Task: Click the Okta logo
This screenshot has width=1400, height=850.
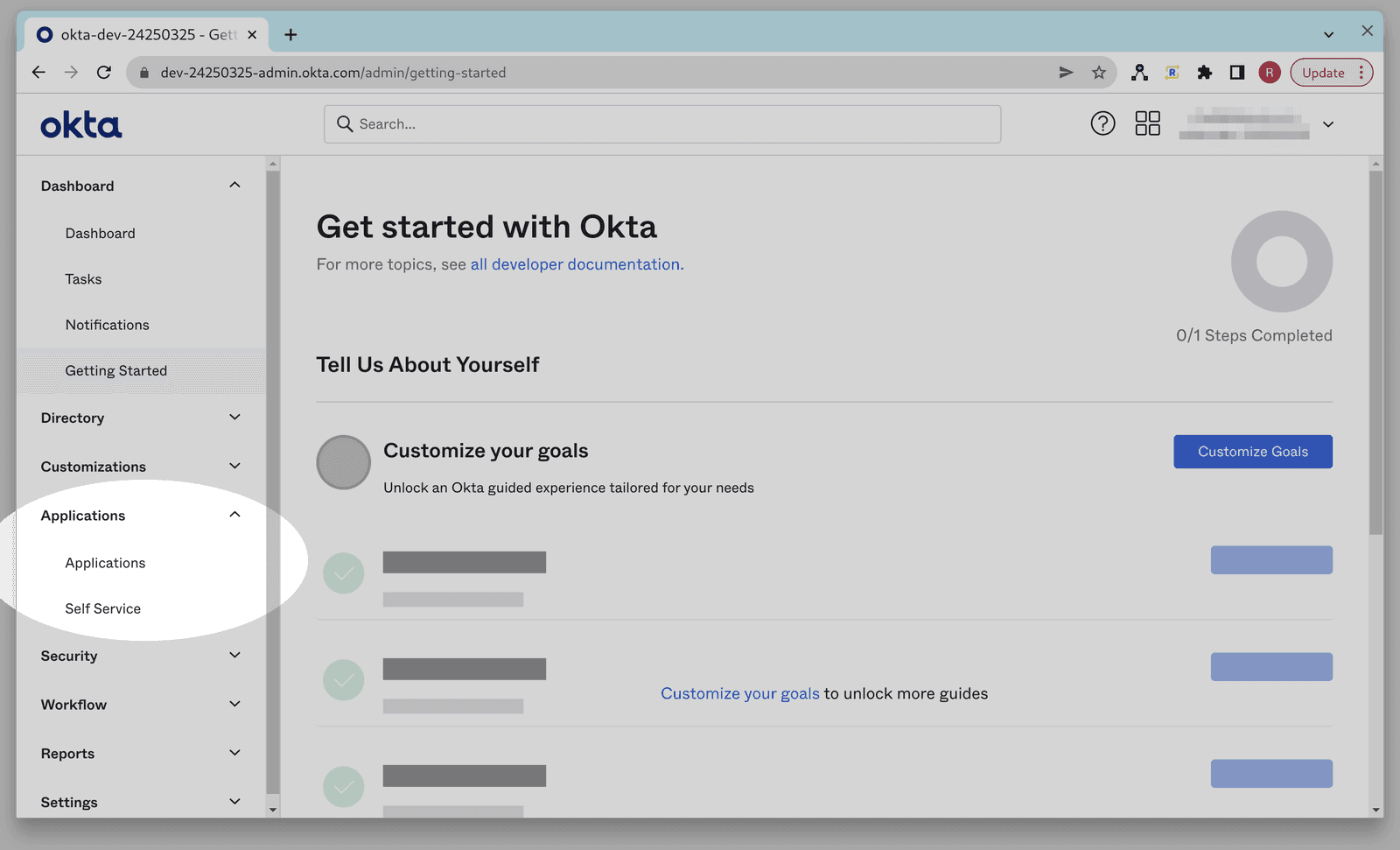Action: pos(80,125)
